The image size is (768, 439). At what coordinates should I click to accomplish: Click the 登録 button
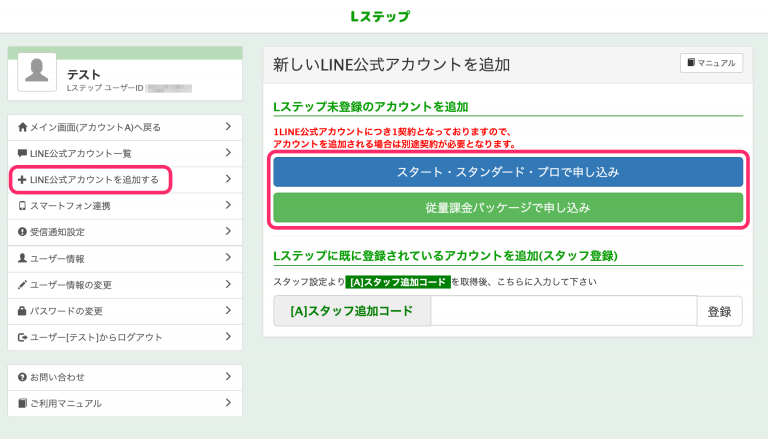tap(720, 311)
